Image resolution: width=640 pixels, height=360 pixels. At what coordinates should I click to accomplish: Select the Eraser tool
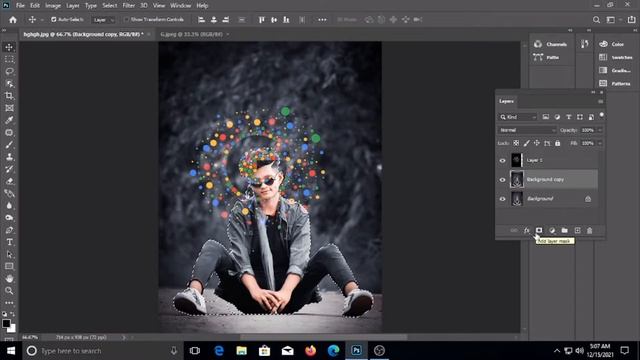click(x=9, y=181)
